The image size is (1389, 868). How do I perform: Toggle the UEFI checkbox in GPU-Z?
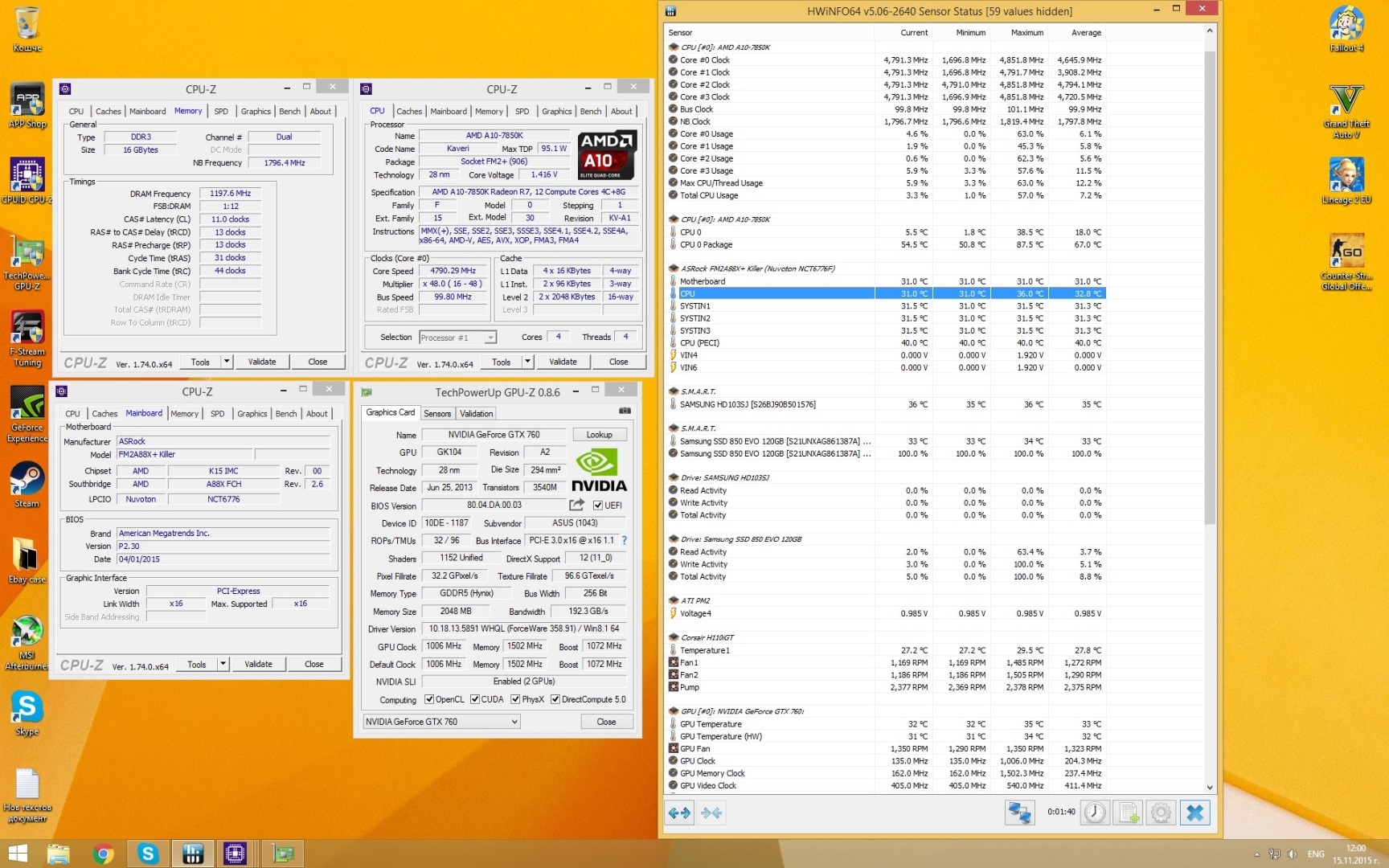click(598, 505)
